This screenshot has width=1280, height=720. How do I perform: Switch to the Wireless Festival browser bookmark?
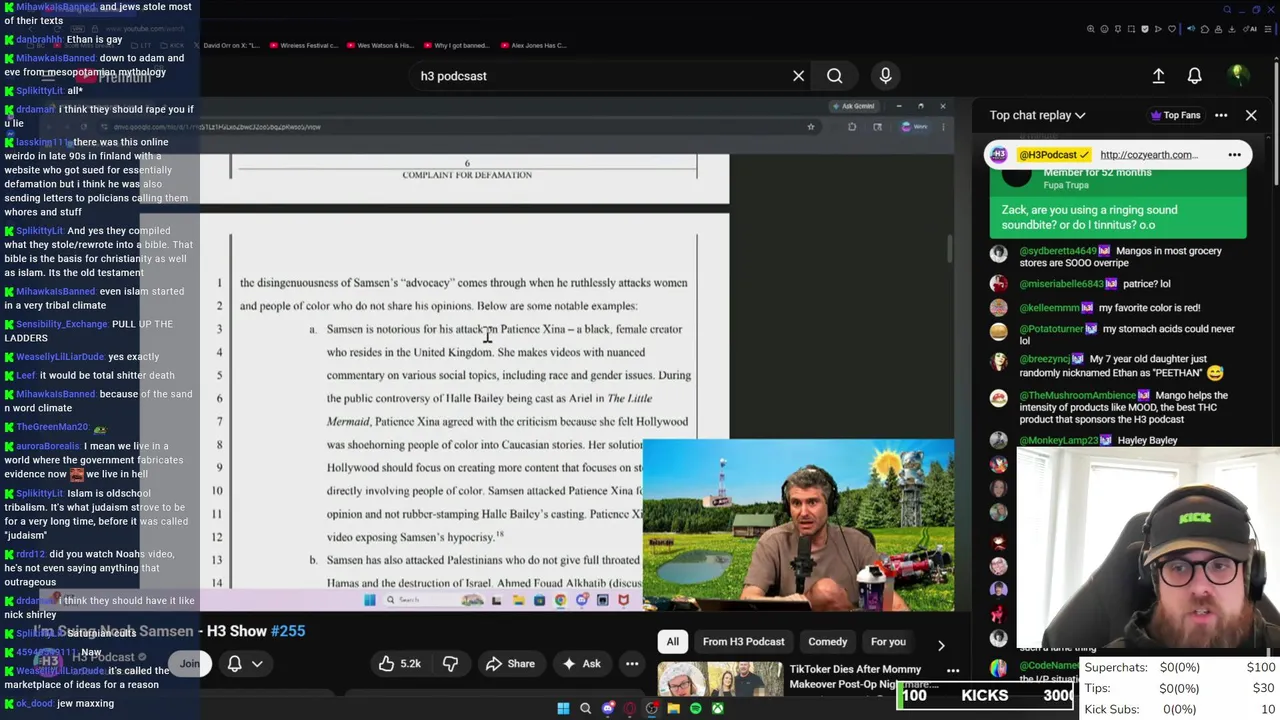(305, 45)
